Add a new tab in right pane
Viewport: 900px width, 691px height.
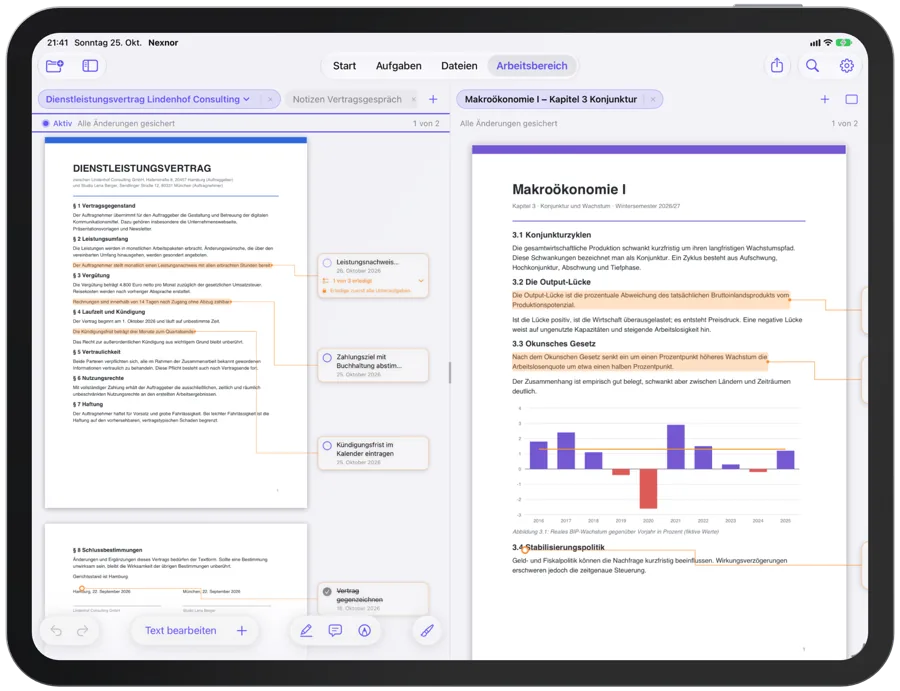click(825, 99)
